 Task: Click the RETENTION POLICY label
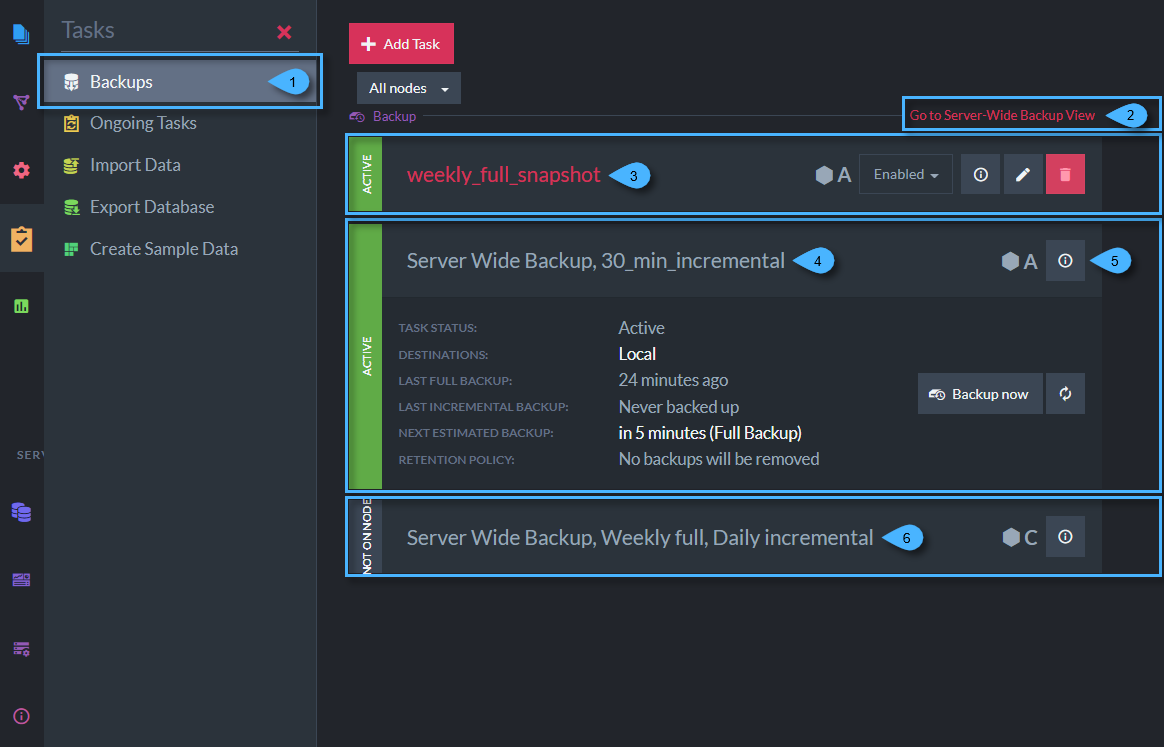tap(457, 460)
